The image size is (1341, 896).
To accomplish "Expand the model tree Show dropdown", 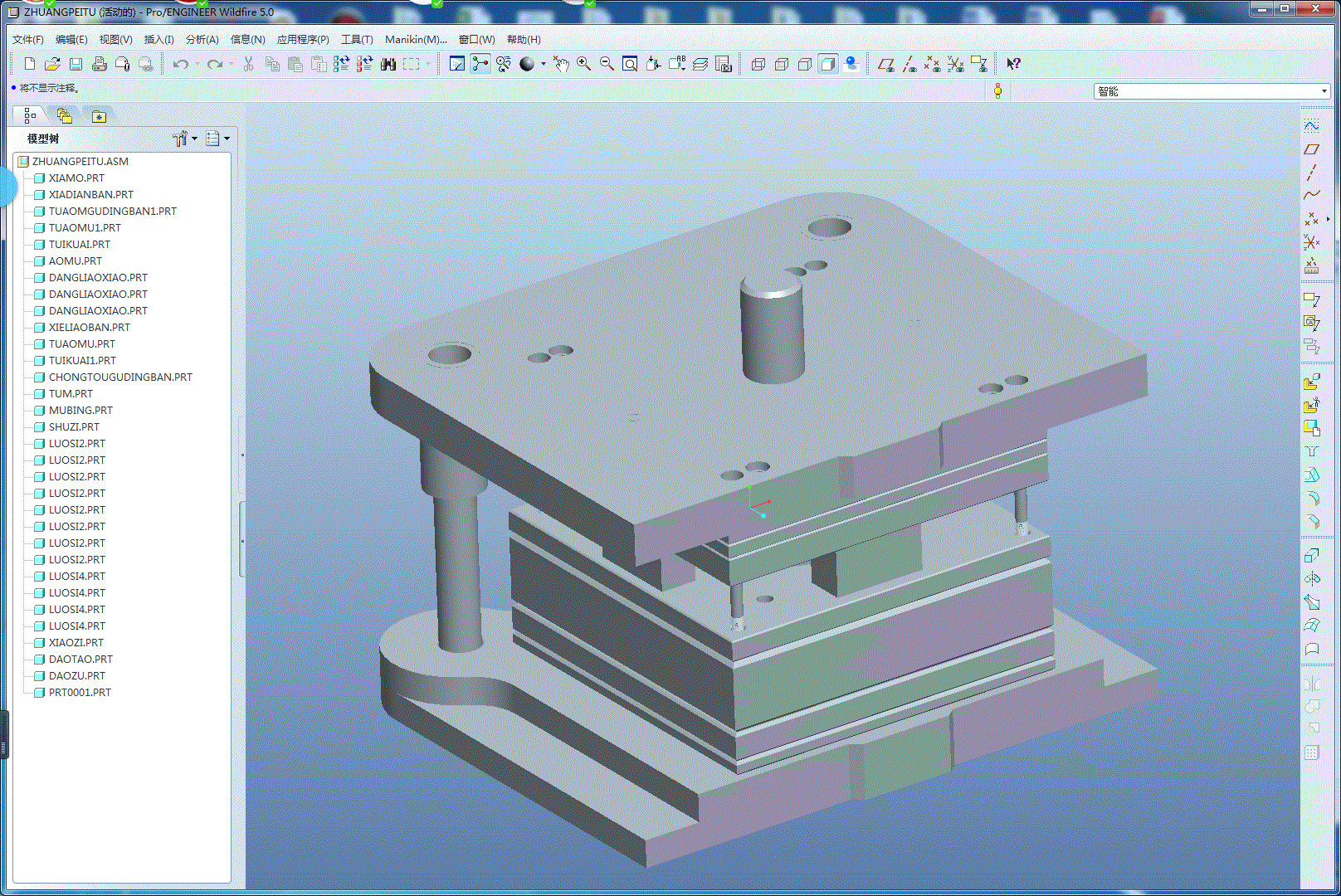I will 217,139.
